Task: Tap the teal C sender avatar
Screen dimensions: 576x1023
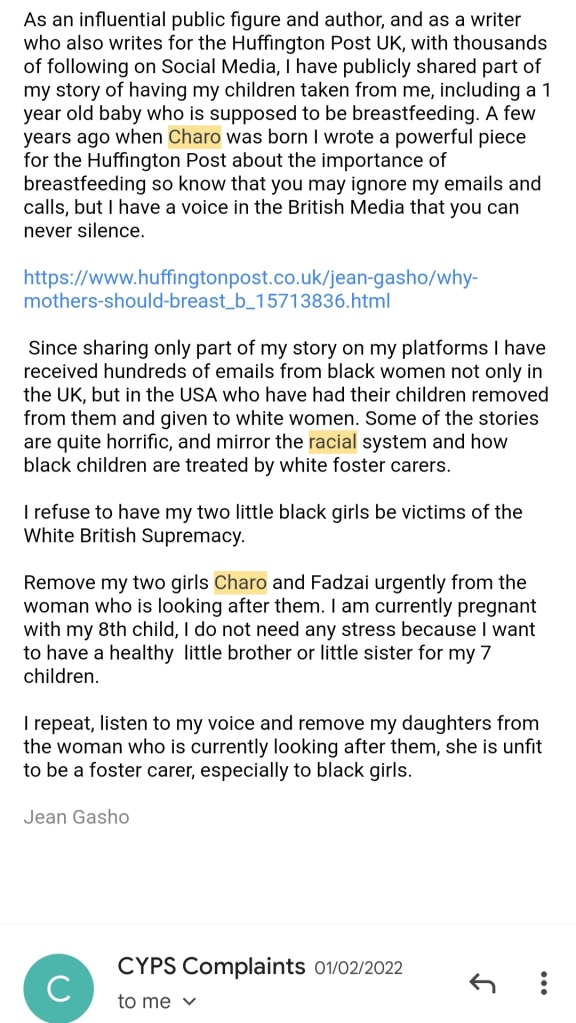Action: click(x=59, y=988)
